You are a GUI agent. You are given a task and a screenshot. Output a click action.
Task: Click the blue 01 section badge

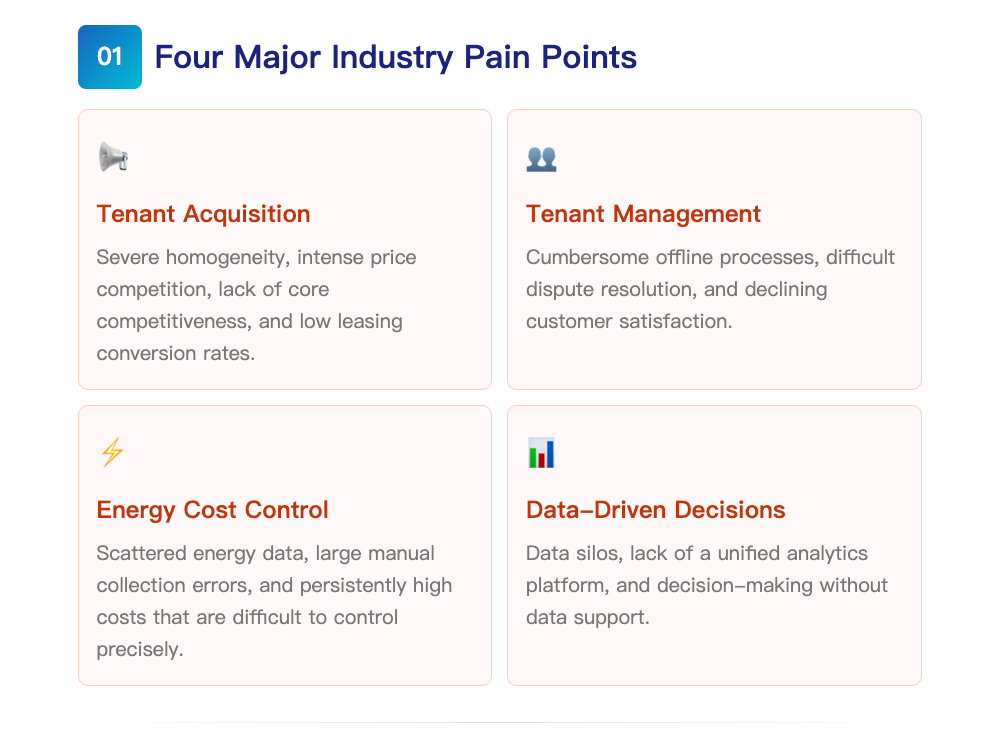[x=110, y=57]
